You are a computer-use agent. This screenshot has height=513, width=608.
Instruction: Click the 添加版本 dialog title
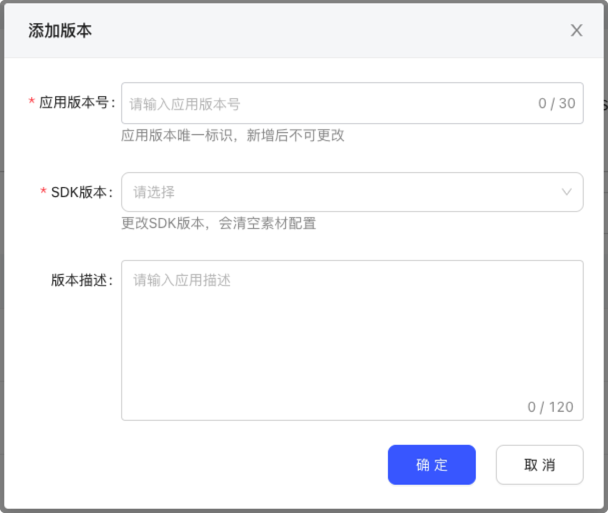(x=60, y=30)
